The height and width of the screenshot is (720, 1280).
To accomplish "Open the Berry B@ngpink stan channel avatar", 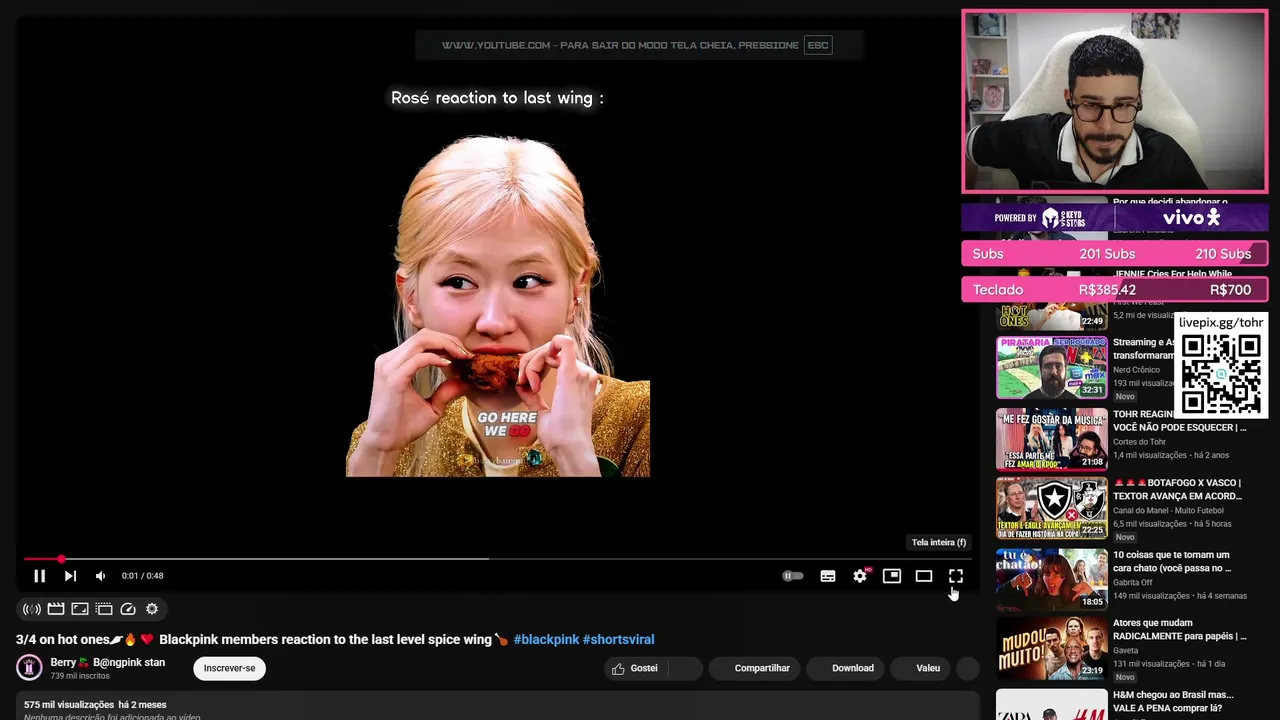I will 29,667.
